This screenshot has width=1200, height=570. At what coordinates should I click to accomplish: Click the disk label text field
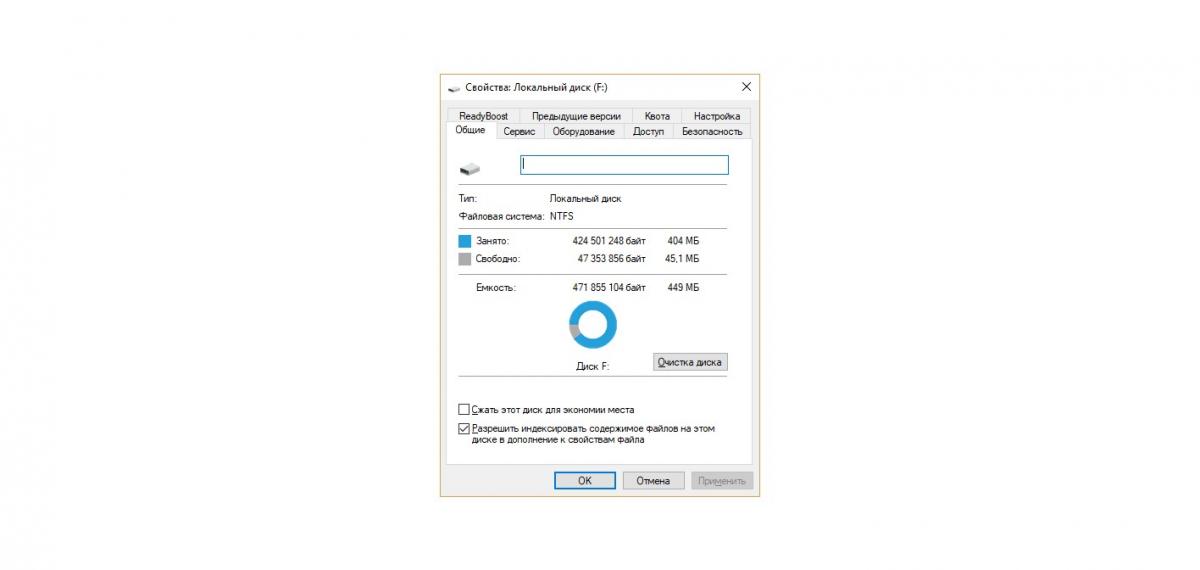click(x=625, y=165)
